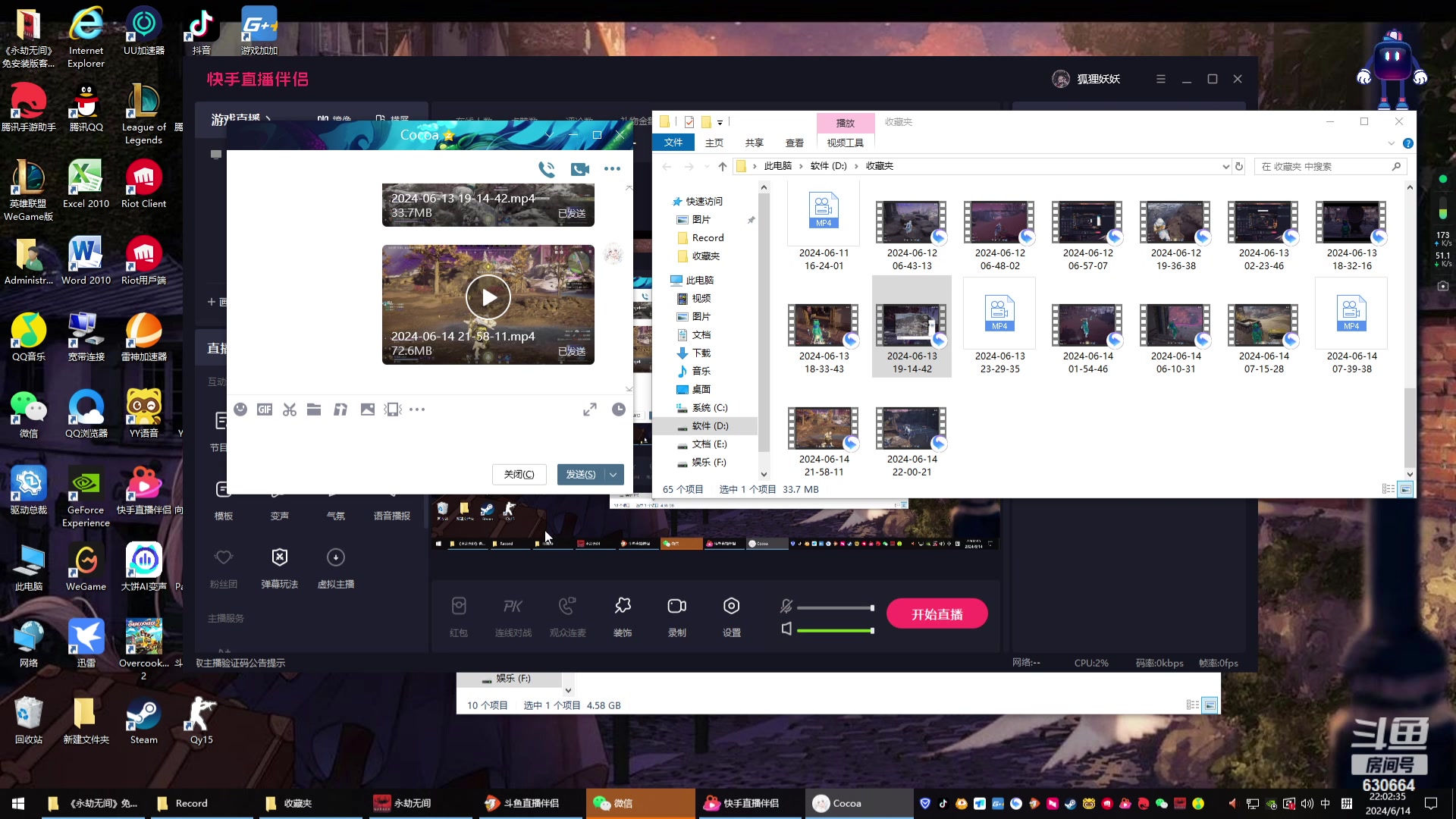Start a voice call in QQ chat
This screenshot has width=1456, height=819.
point(546,169)
